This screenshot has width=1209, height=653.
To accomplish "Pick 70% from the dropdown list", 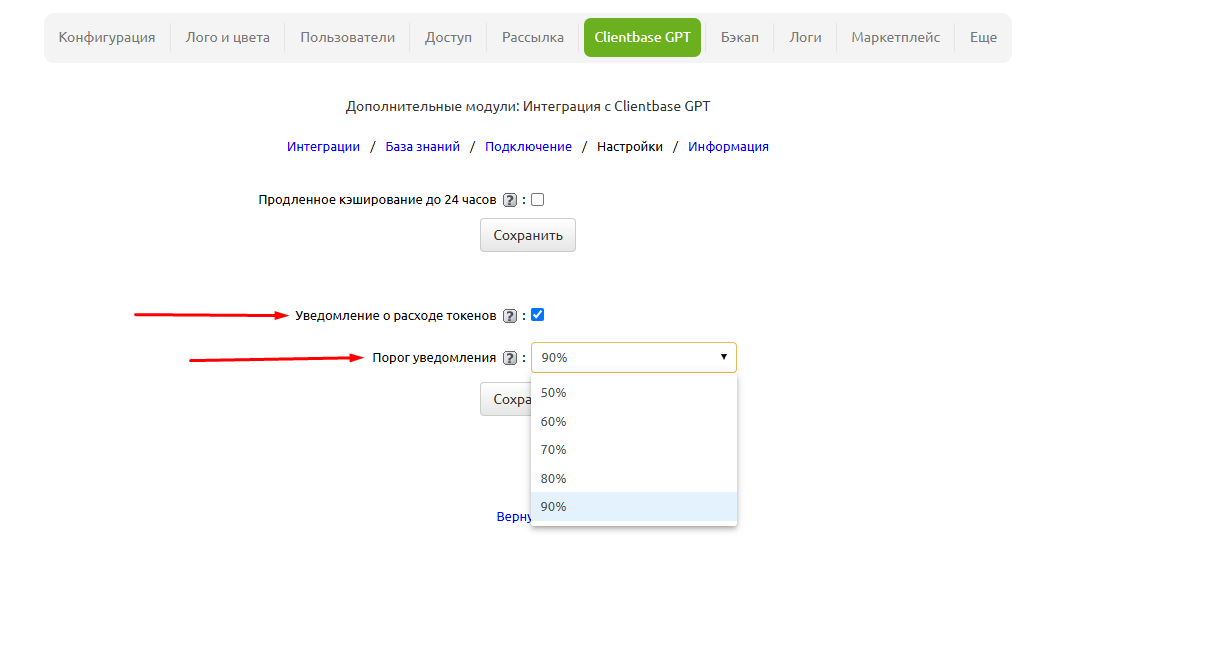I will (x=634, y=450).
